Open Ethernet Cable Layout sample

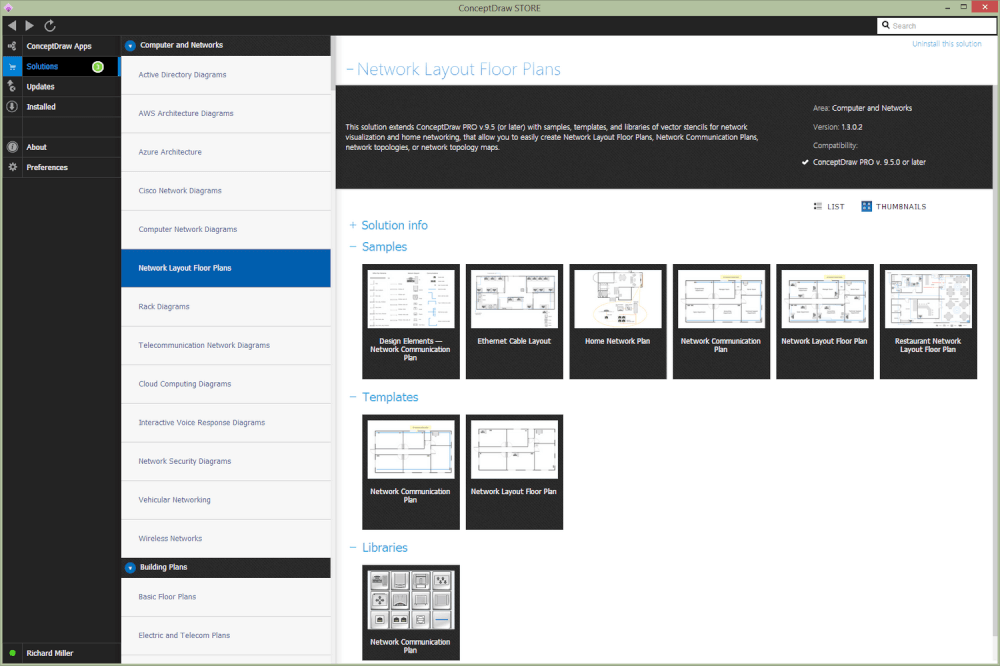pos(514,322)
